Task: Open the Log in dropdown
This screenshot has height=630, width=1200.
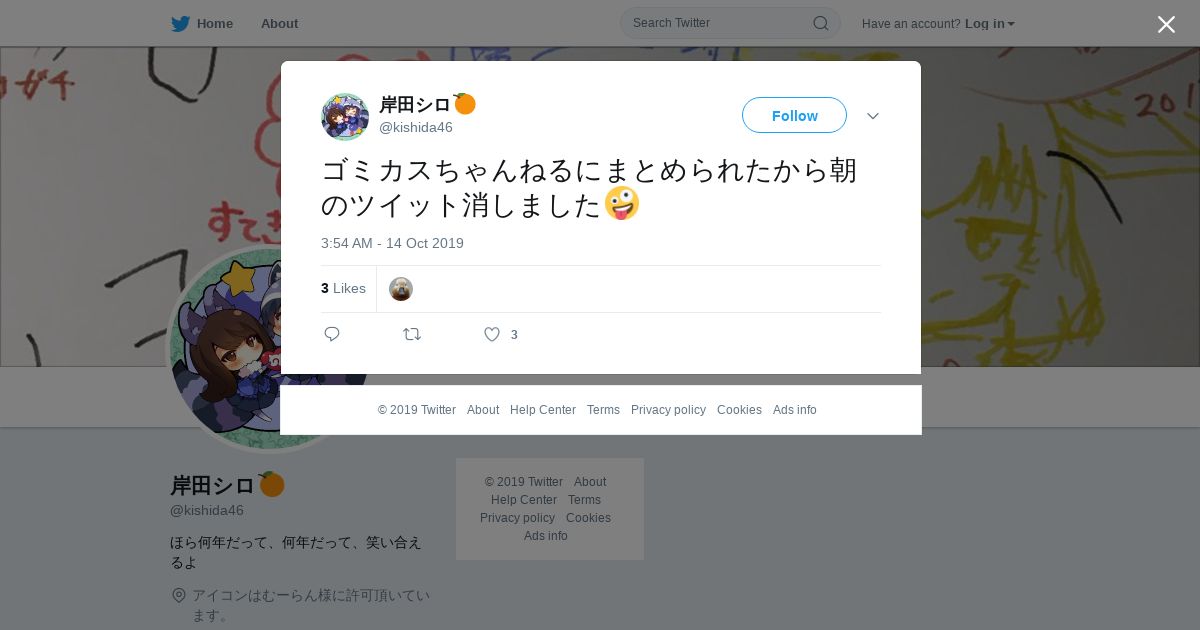Action: [x=989, y=23]
